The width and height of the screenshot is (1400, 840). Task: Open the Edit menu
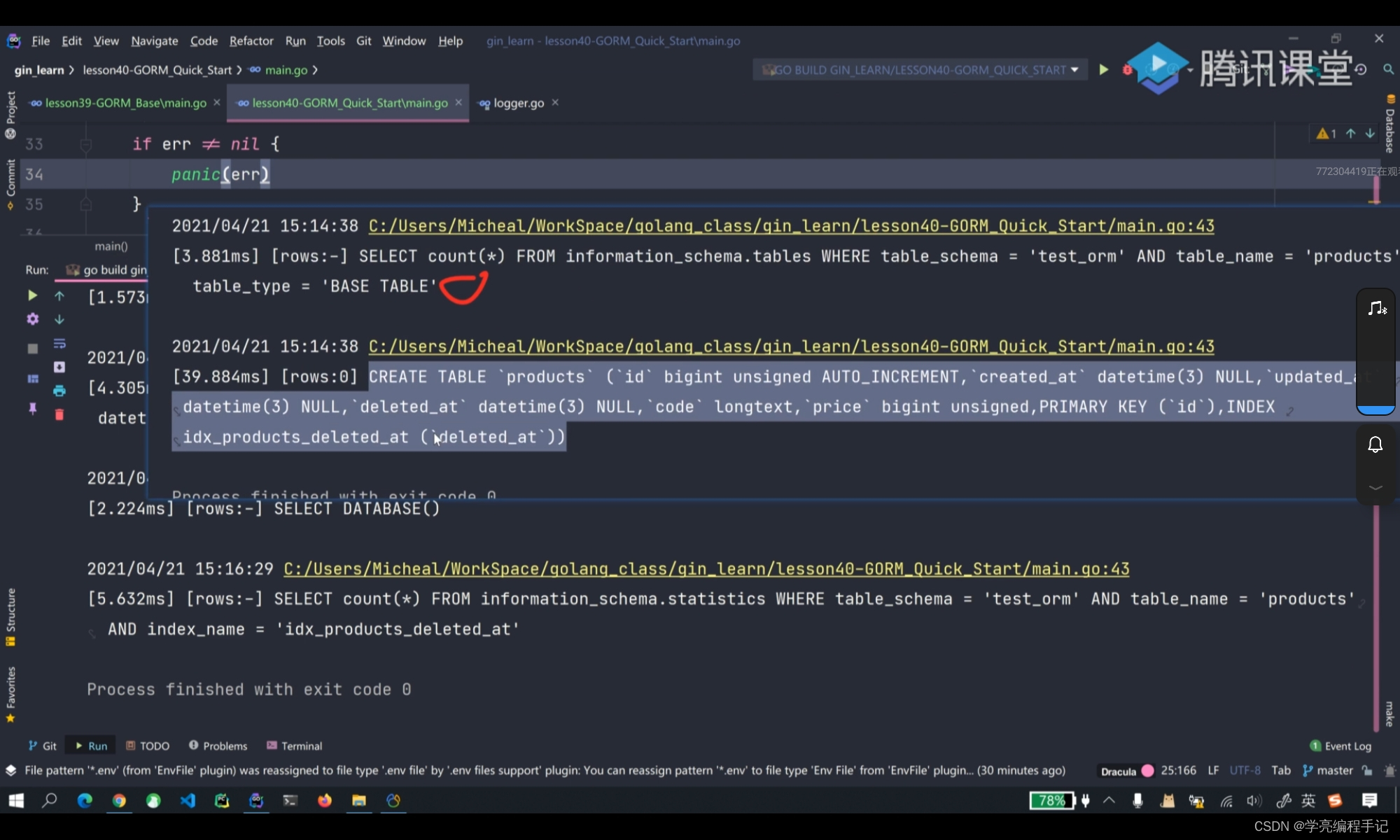[x=71, y=41]
